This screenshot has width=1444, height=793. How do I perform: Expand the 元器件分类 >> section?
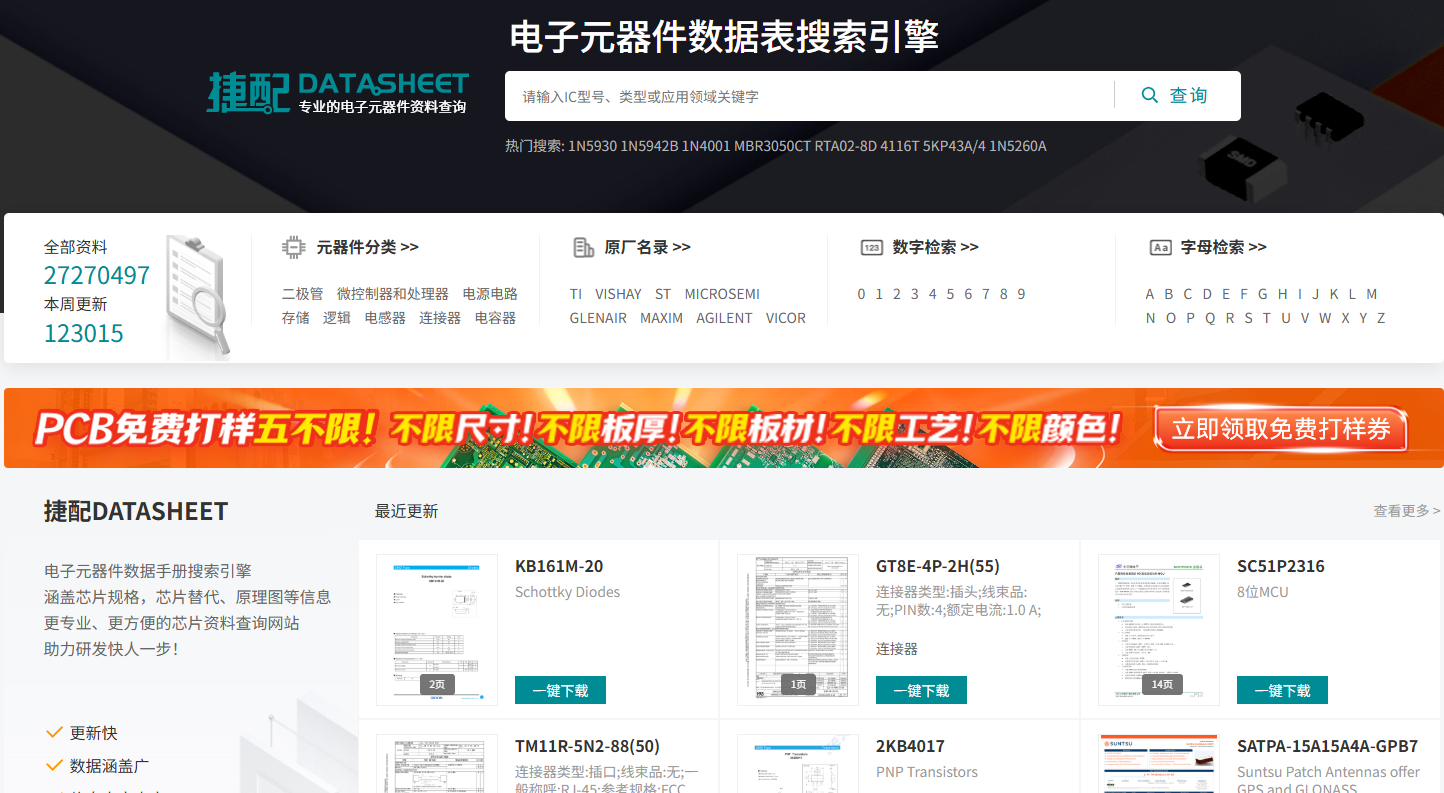(x=367, y=247)
